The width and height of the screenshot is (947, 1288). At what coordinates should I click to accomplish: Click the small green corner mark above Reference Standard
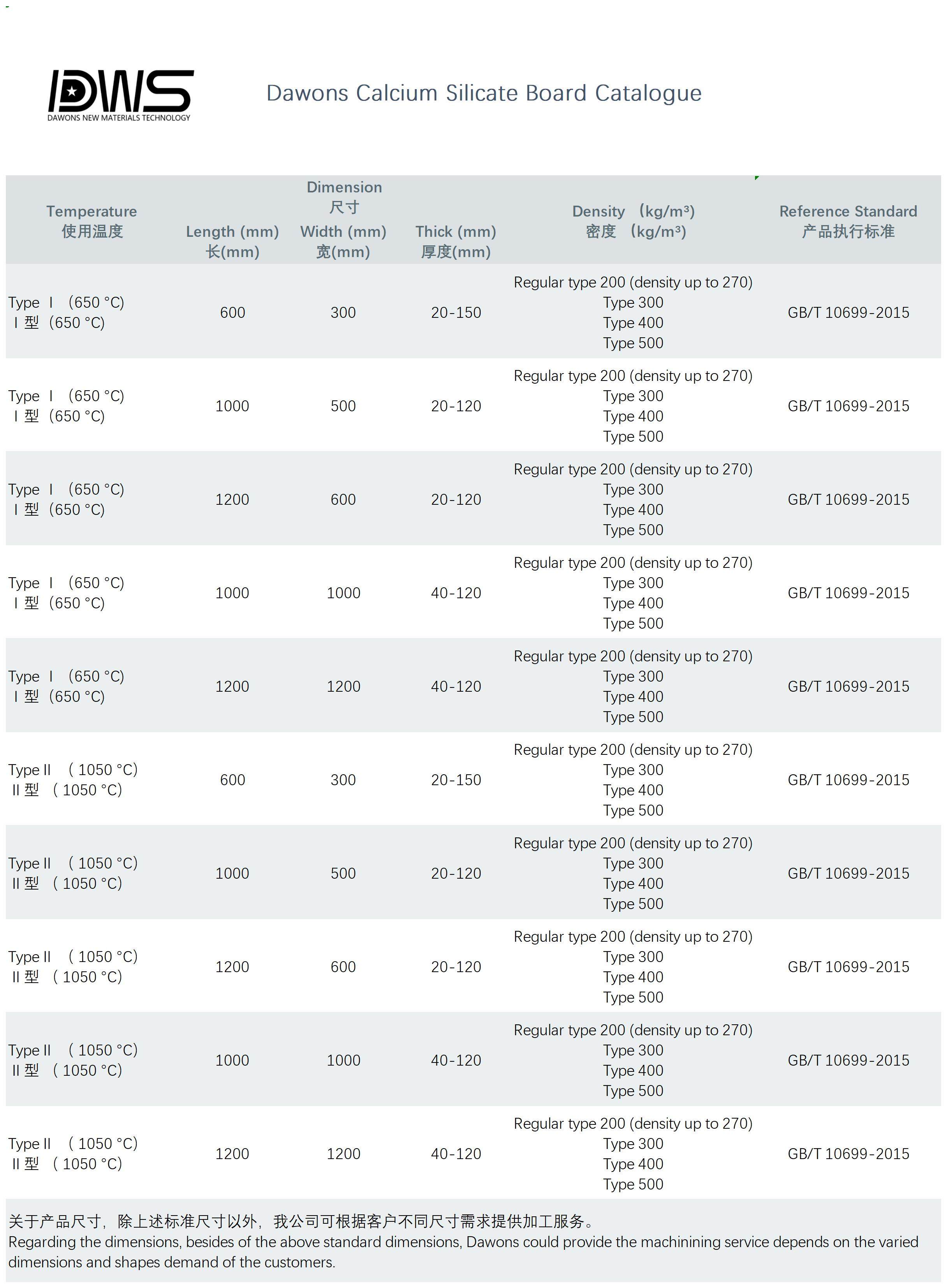[757, 178]
